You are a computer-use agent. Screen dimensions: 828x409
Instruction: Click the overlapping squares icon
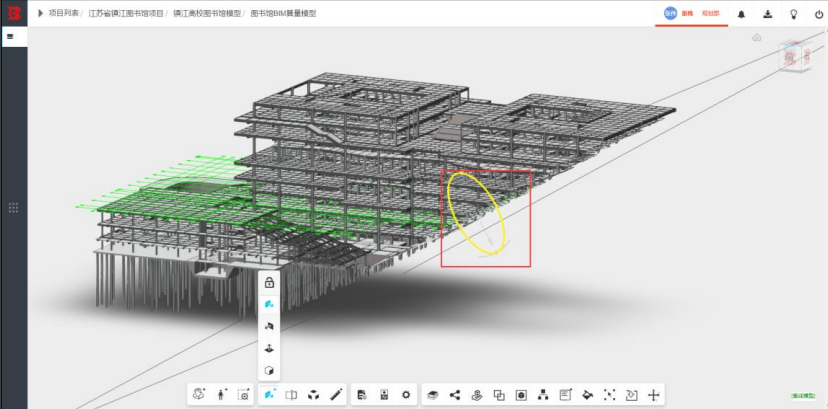pos(499,395)
